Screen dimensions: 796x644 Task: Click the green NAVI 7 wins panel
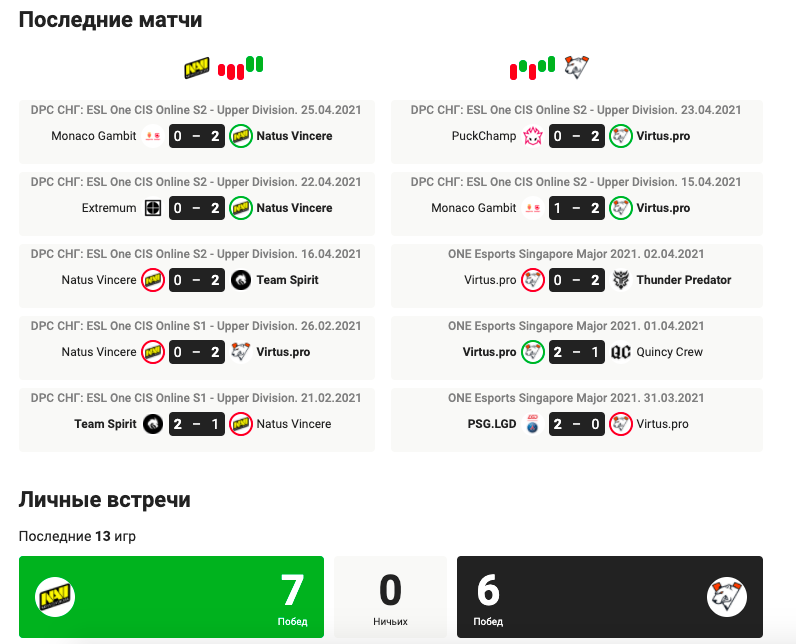pos(171,597)
